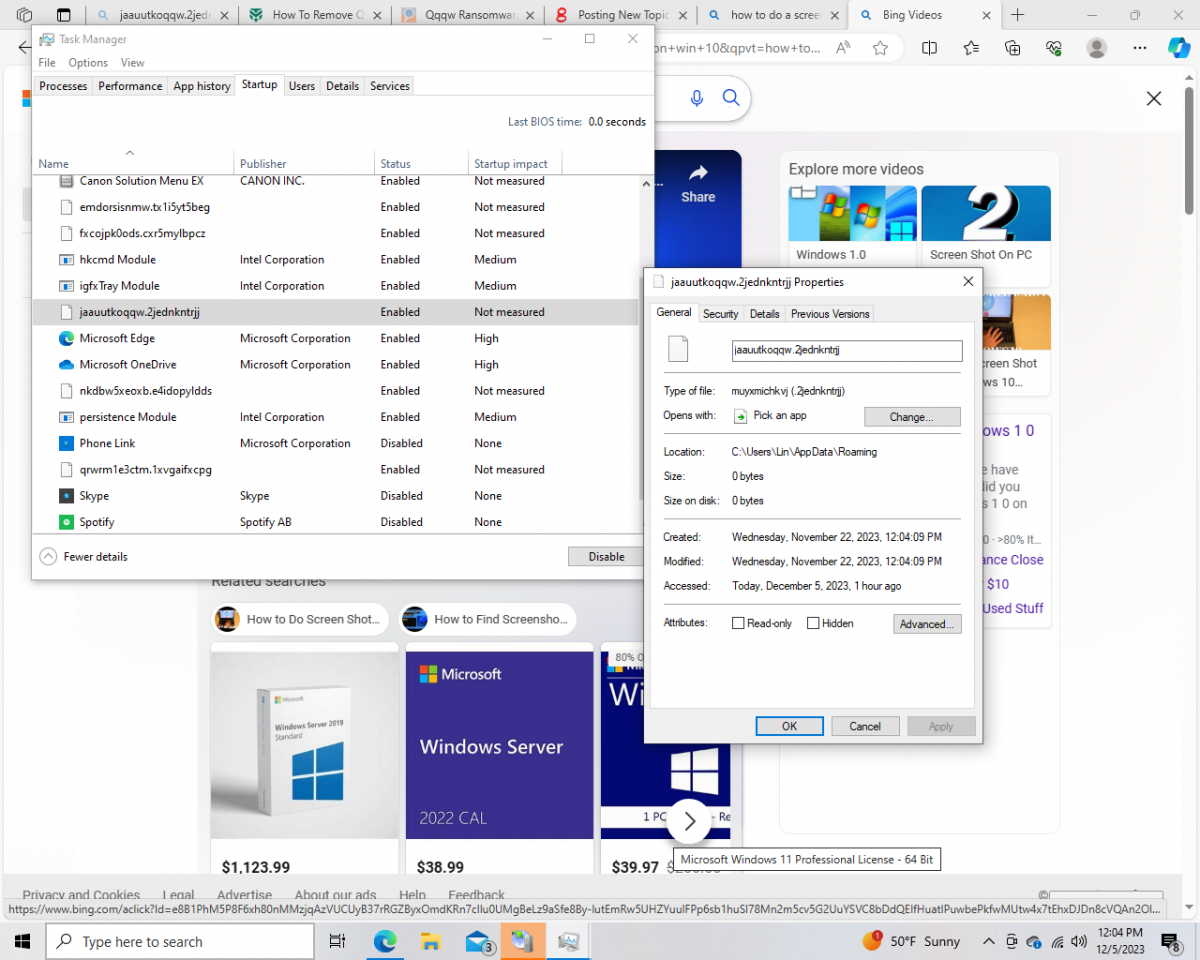Click the Microsoft OneDrive cloud icon

click(66, 365)
